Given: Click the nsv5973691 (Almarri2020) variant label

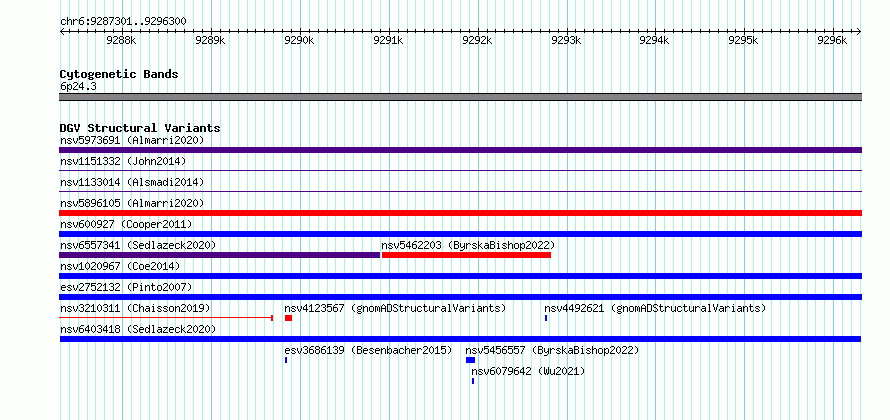Looking at the screenshot, I should coord(132,140).
